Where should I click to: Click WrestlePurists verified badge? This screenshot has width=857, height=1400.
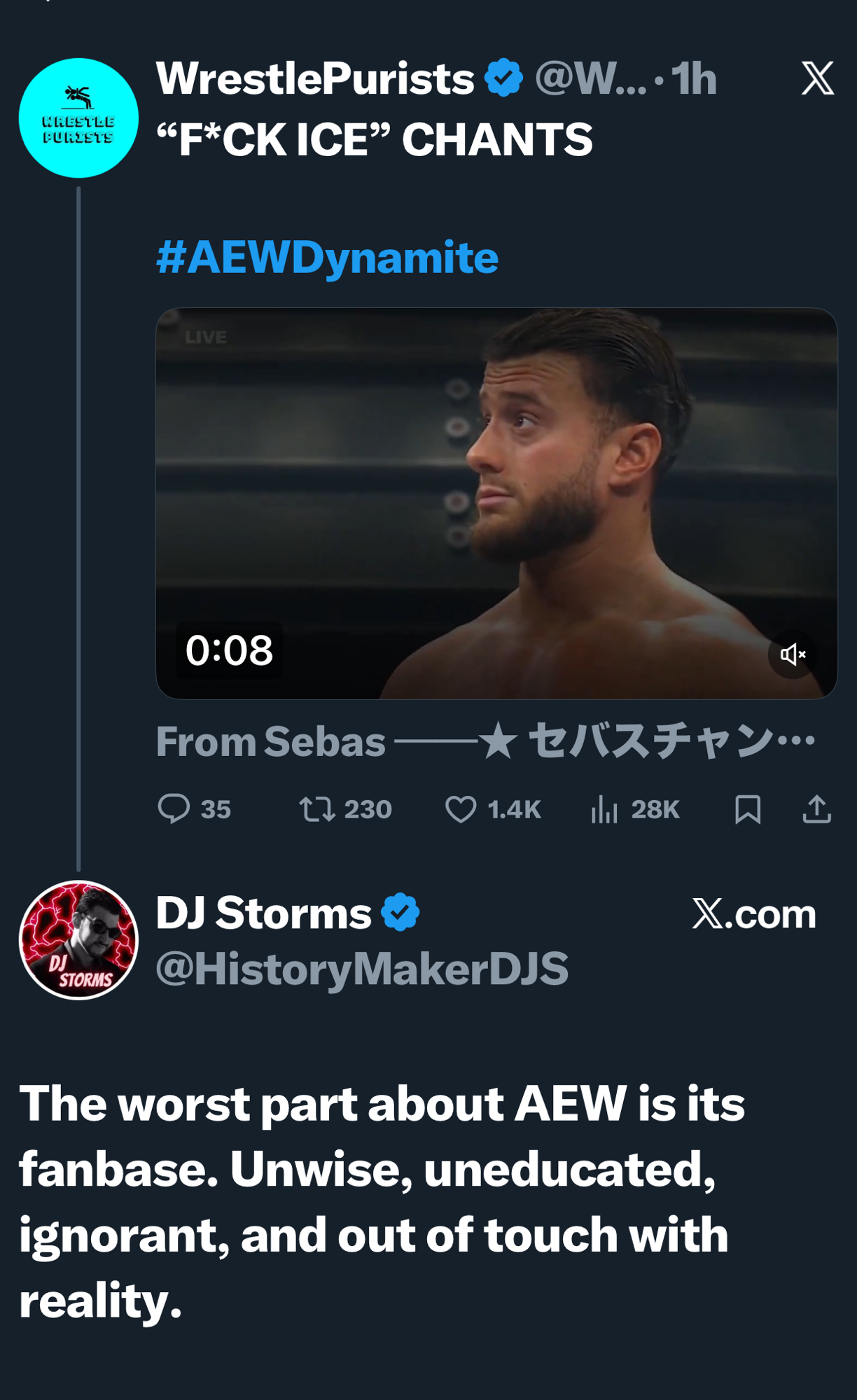[504, 78]
